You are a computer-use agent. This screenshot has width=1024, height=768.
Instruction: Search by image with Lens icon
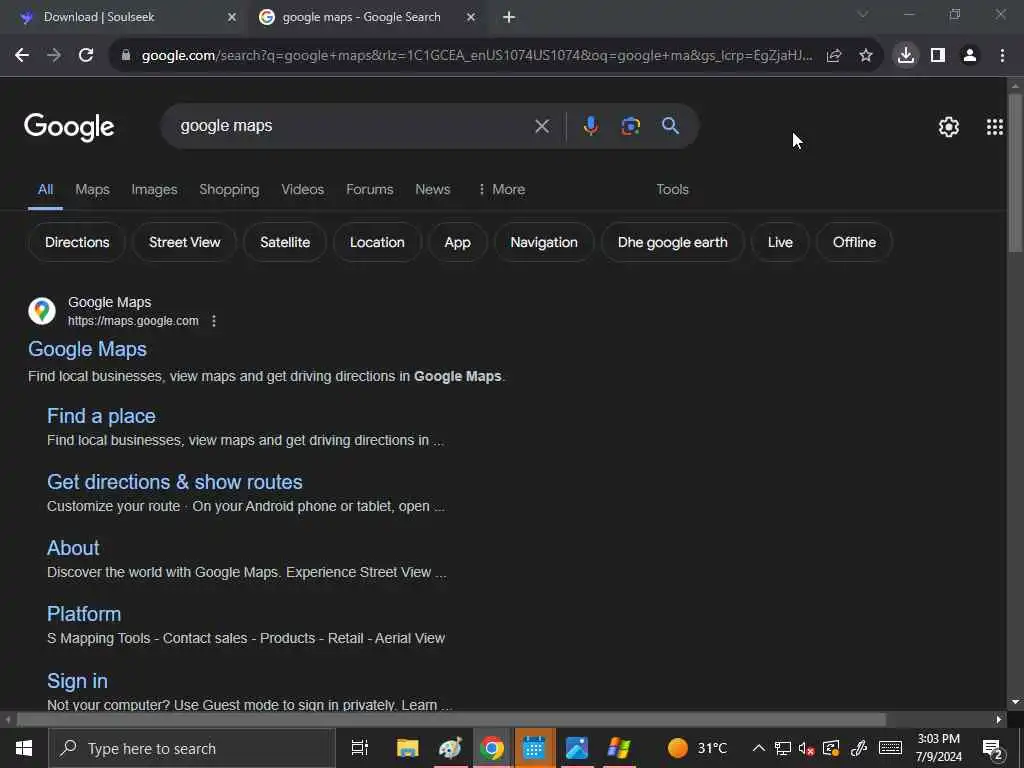point(630,126)
